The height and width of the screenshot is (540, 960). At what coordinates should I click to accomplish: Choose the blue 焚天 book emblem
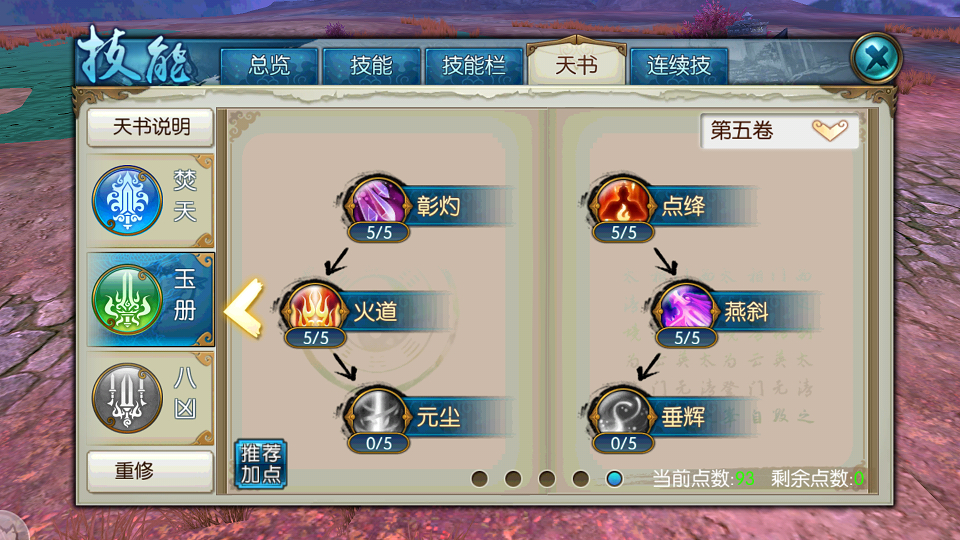[127, 200]
